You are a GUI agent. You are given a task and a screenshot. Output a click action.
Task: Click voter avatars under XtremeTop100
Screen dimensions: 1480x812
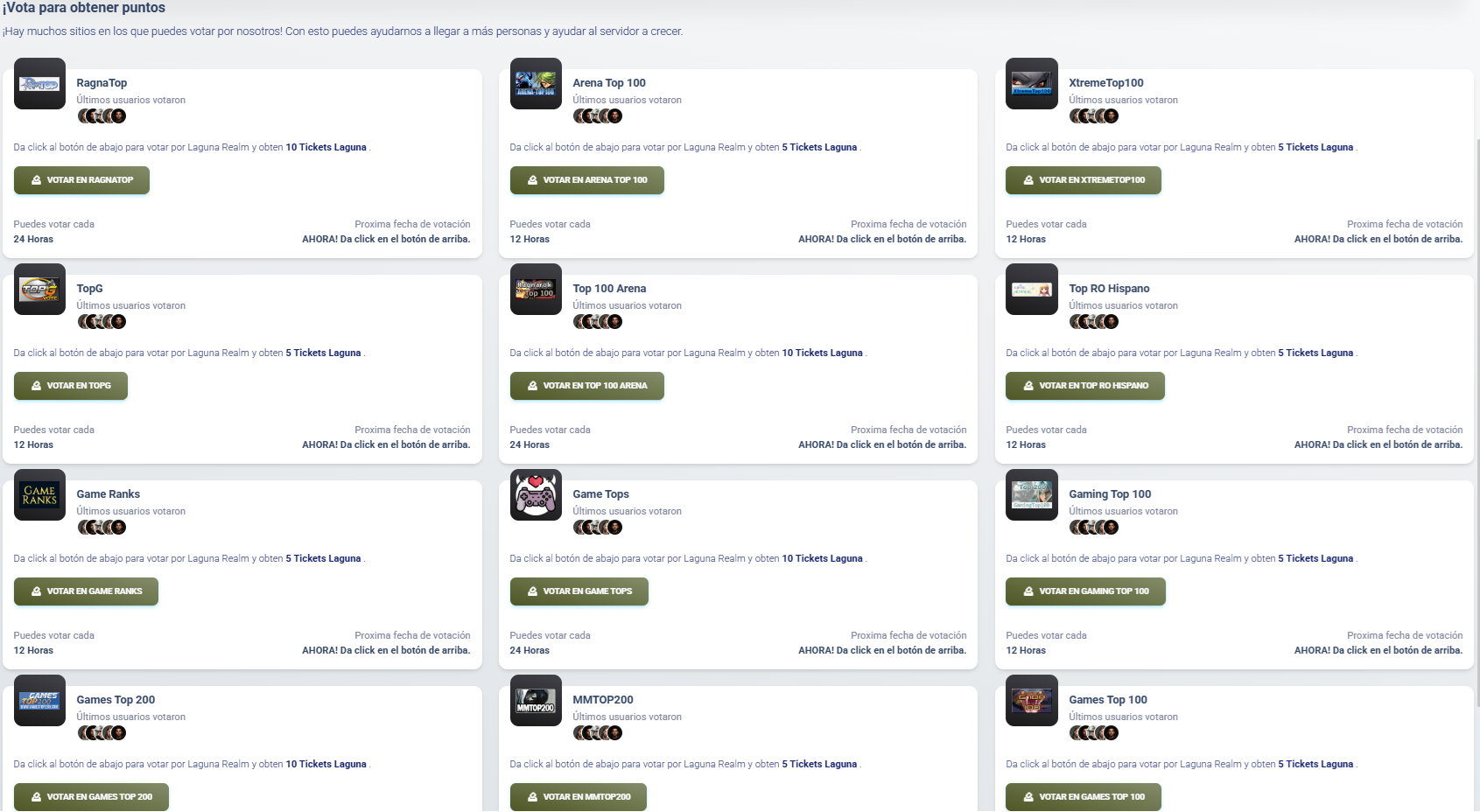click(1094, 116)
